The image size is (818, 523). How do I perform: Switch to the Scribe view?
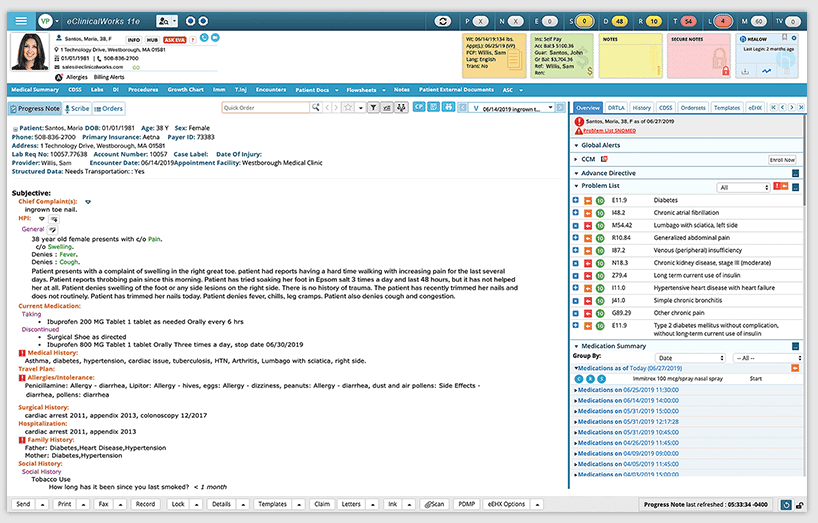point(77,108)
